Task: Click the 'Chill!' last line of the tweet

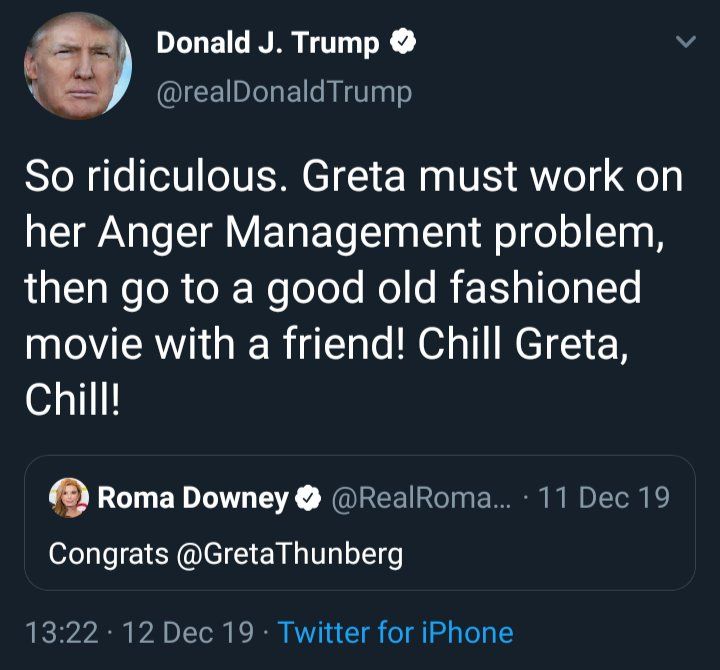Action: point(73,400)
